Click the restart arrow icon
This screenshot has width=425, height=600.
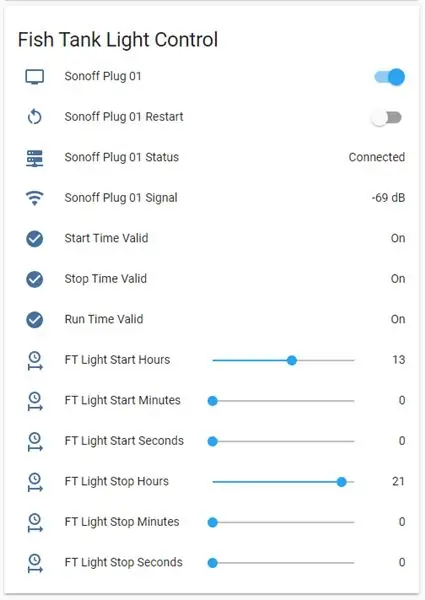(34, 117)
